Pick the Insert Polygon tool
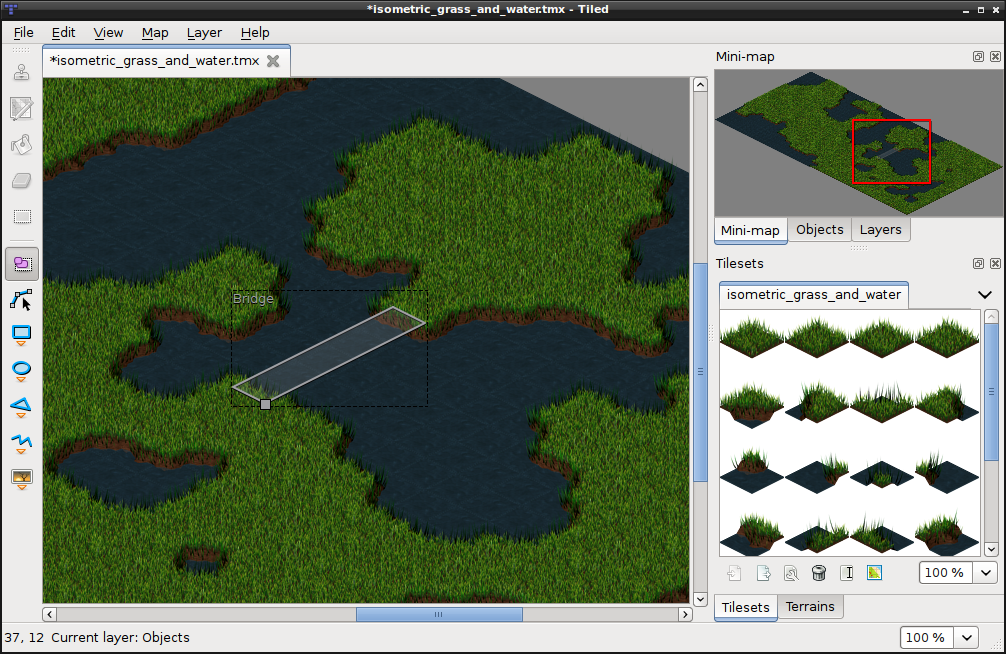The width and height of the screenshot is (1006, 654). [x=21, y=406]
